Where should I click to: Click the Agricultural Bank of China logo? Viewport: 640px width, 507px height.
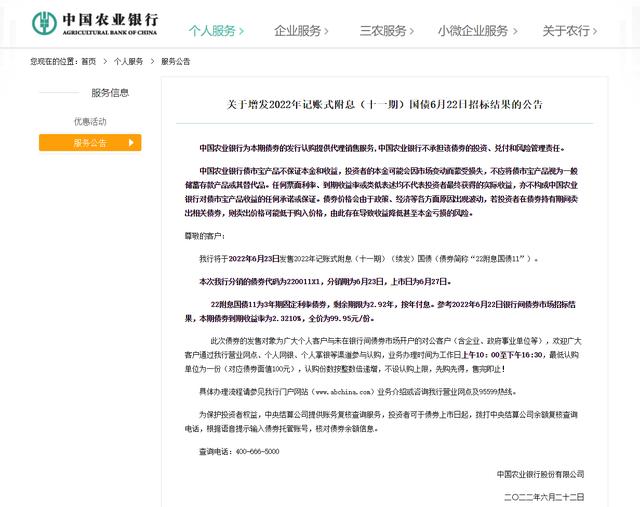95,23
